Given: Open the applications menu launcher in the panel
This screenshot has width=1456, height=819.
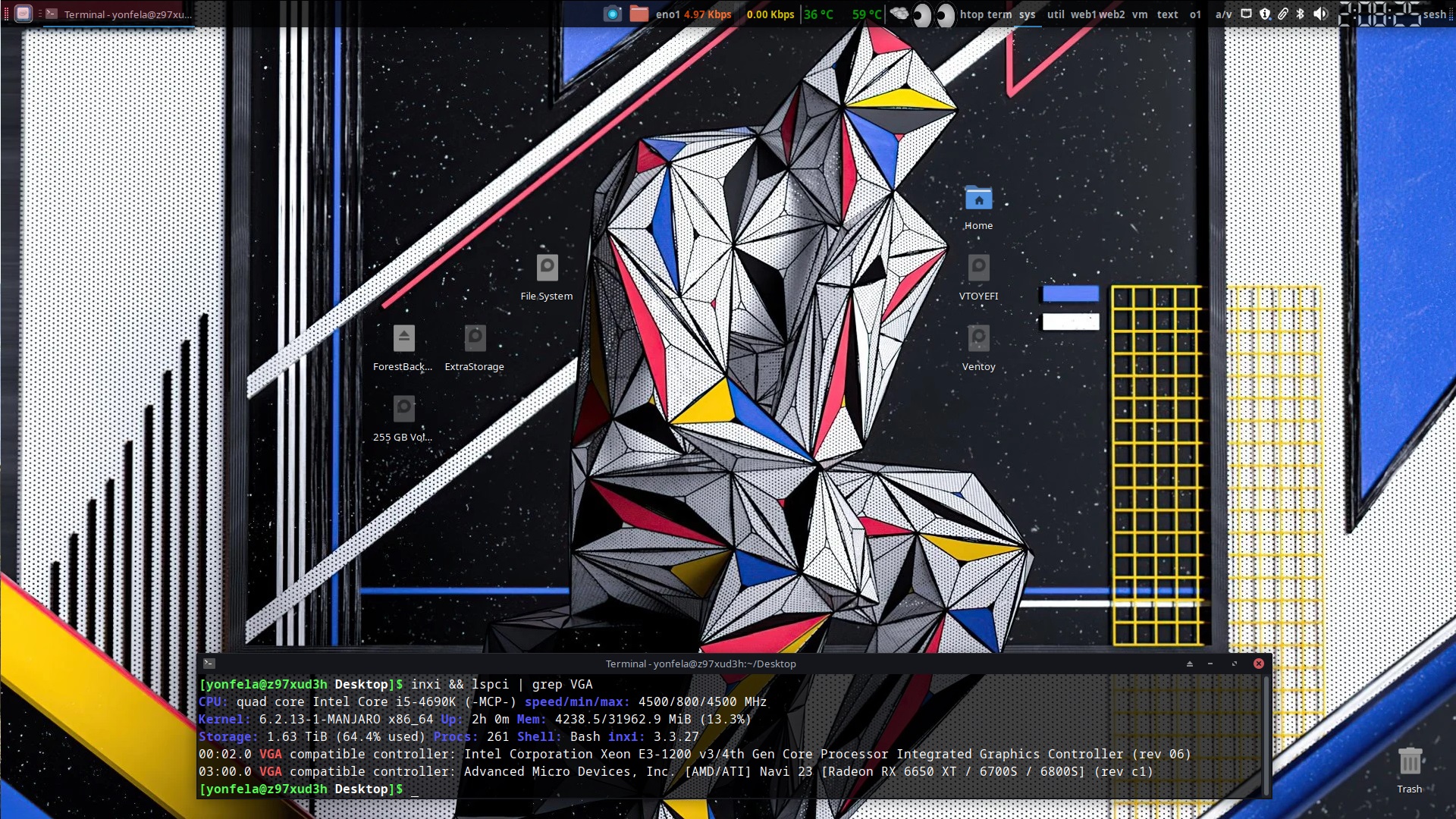Looking at the screenshot, I should 24,14.
